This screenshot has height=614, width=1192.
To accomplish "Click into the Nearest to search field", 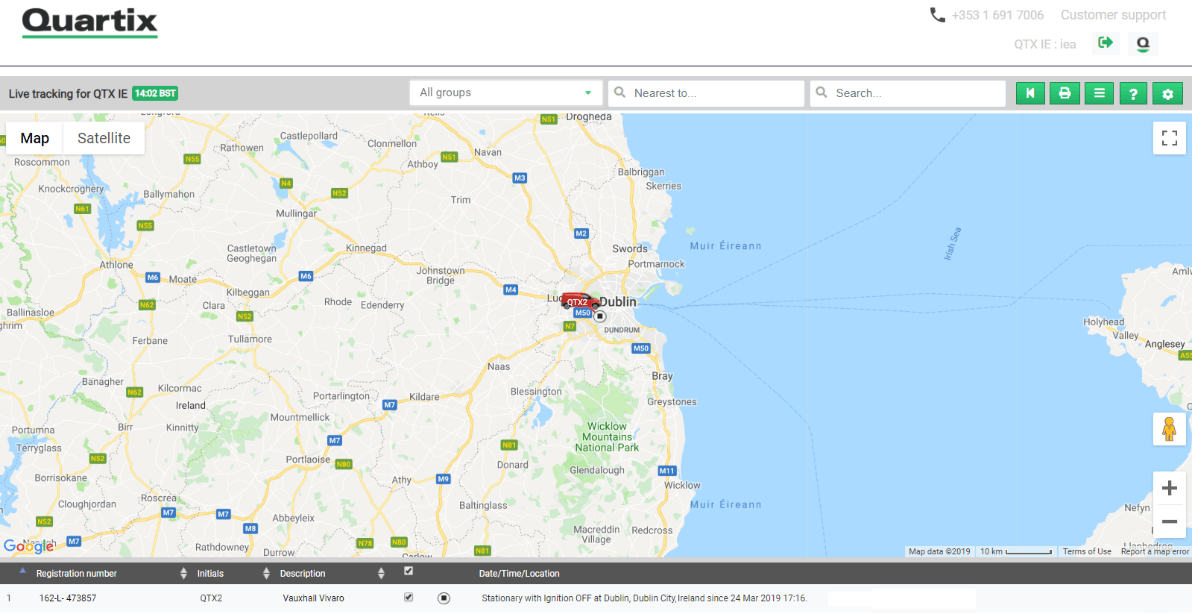I will pyautogui.click(x=706, y=93).
